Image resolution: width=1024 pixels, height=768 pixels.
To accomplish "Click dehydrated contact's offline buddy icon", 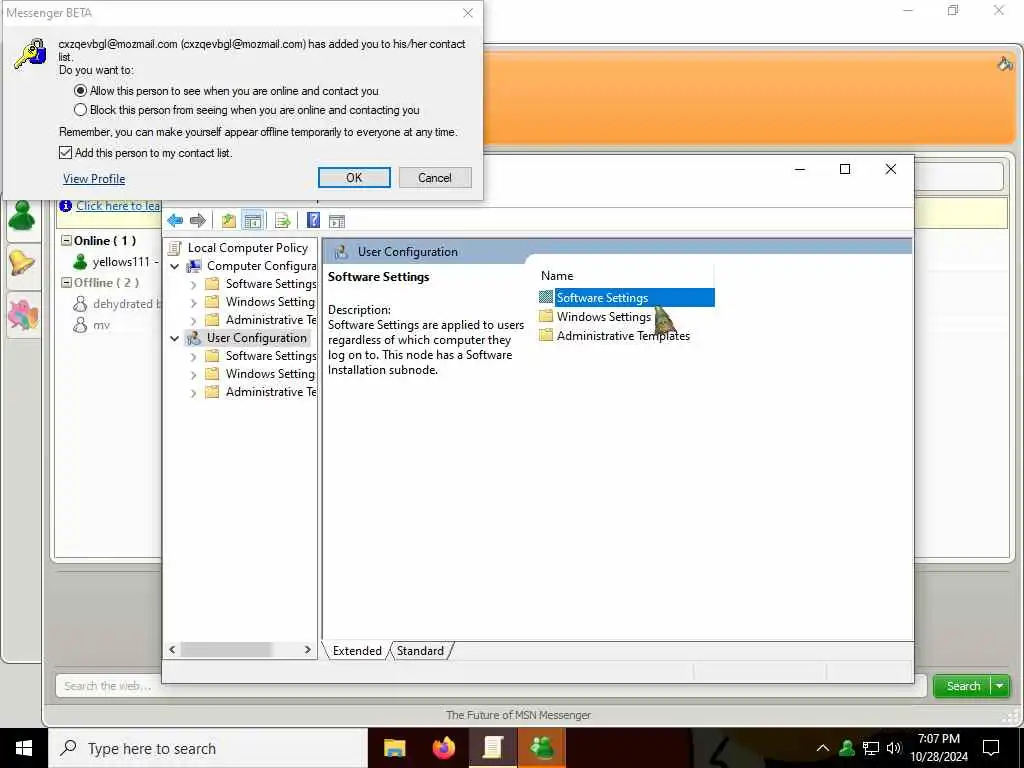I will click(x=80, y=304).
